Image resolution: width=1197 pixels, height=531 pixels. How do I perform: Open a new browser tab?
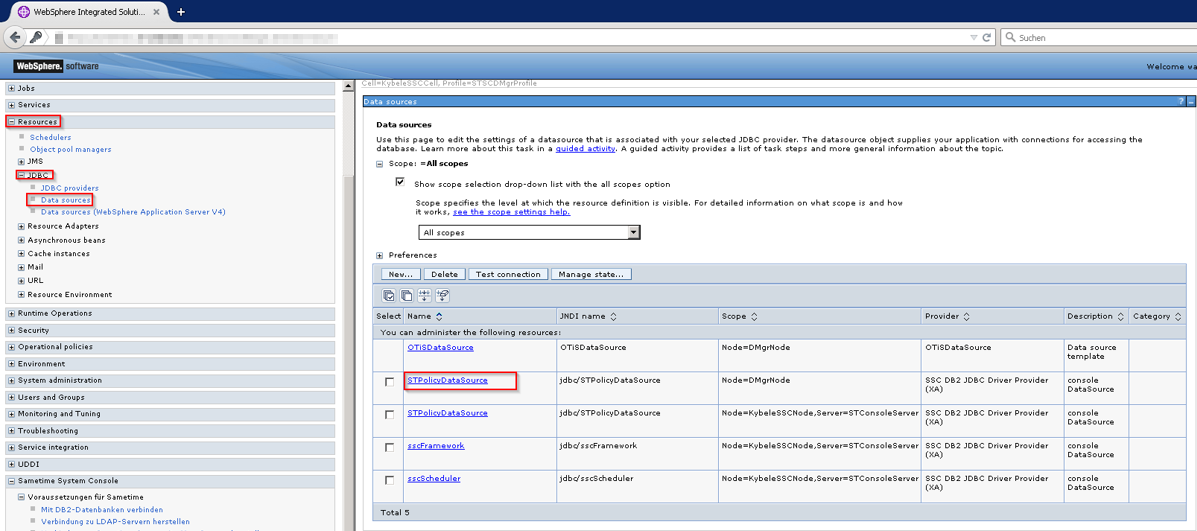(181, 12)
